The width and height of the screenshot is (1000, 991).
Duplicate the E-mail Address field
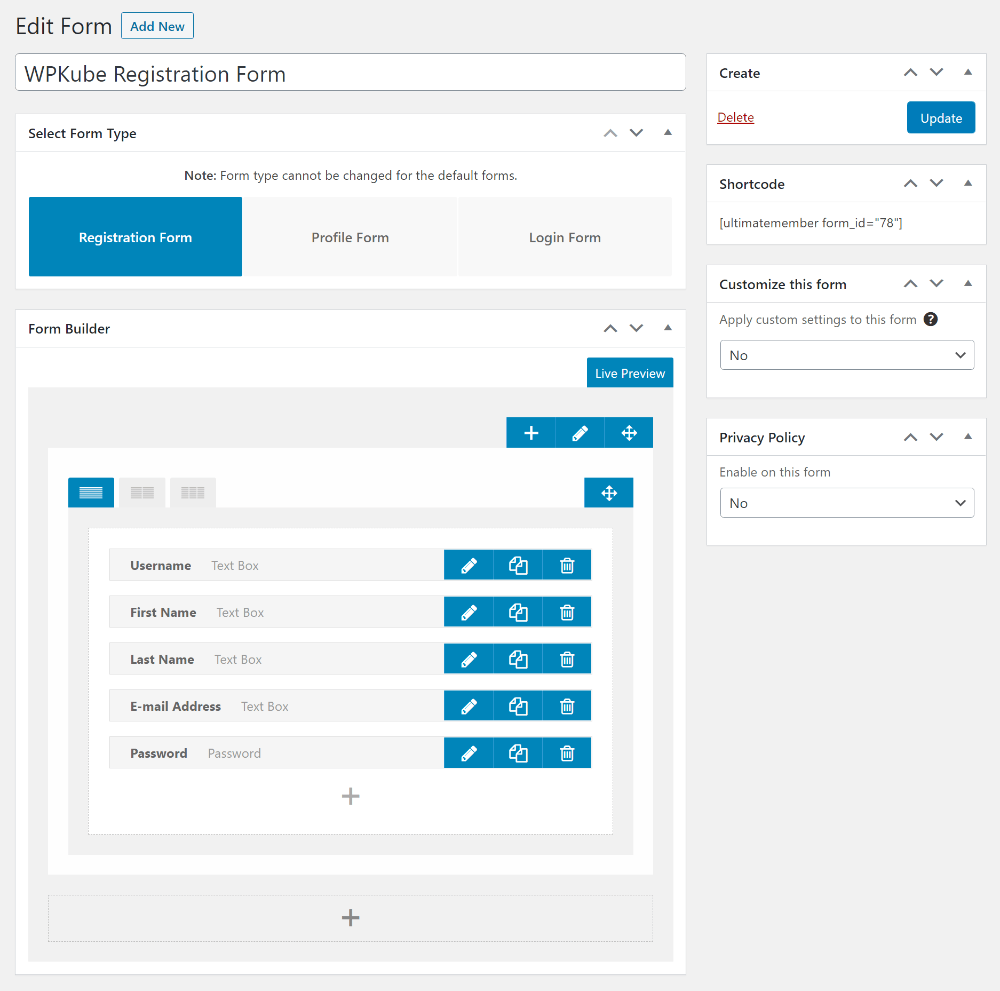[518, 707]
